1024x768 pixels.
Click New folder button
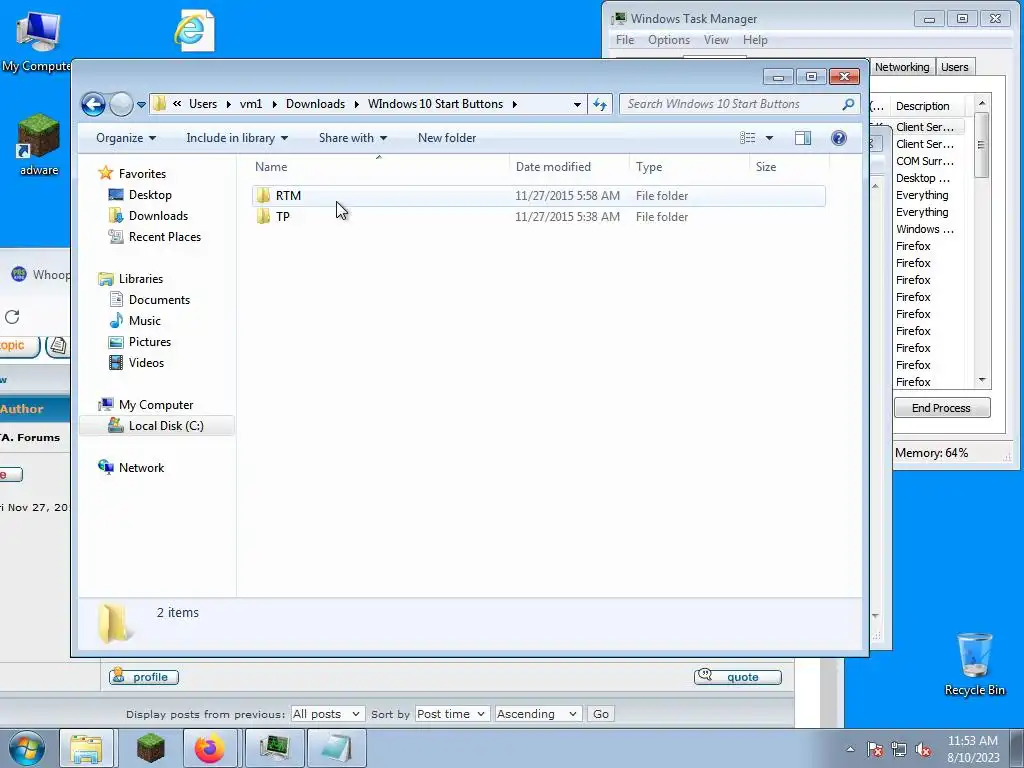pos(447,138)
